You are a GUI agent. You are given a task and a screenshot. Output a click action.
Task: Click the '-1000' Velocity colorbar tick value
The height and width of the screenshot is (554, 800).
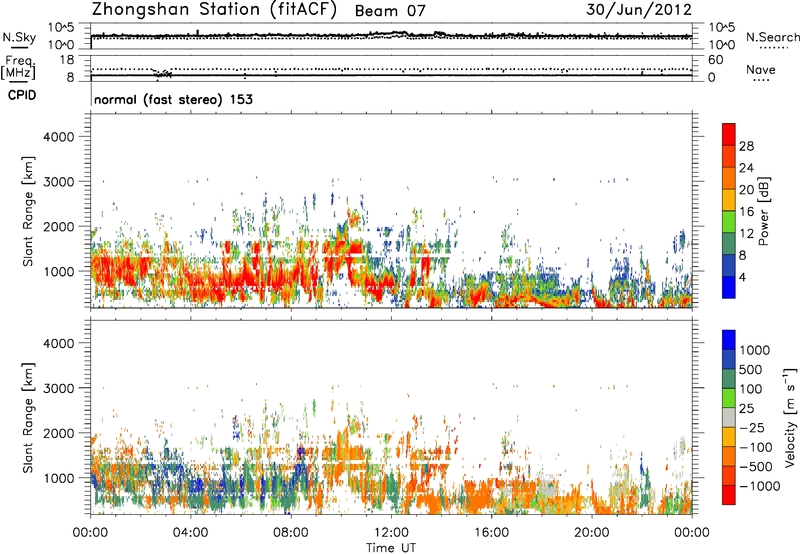[759, 486]
